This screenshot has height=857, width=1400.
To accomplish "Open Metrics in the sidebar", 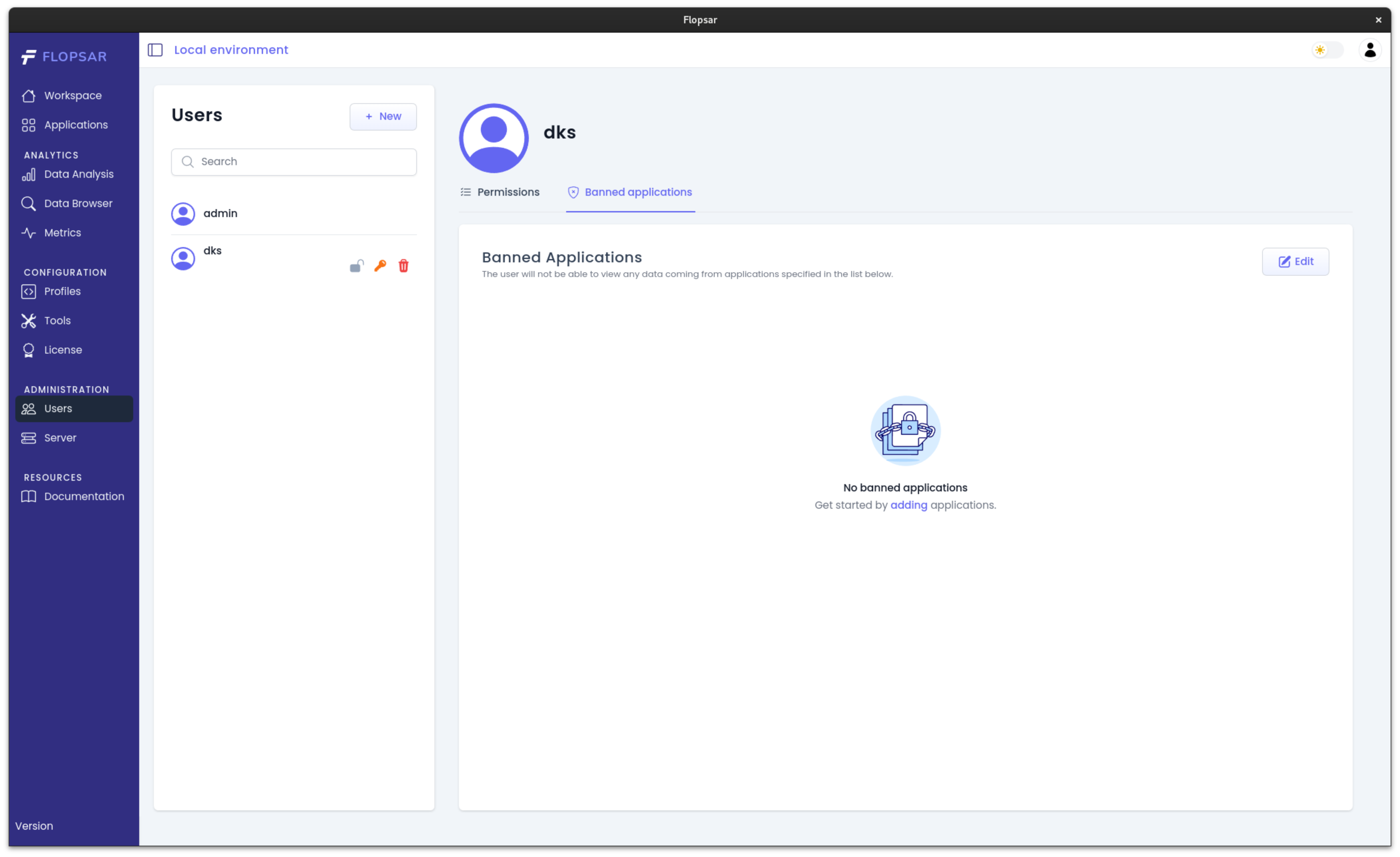I will point(63,233).
